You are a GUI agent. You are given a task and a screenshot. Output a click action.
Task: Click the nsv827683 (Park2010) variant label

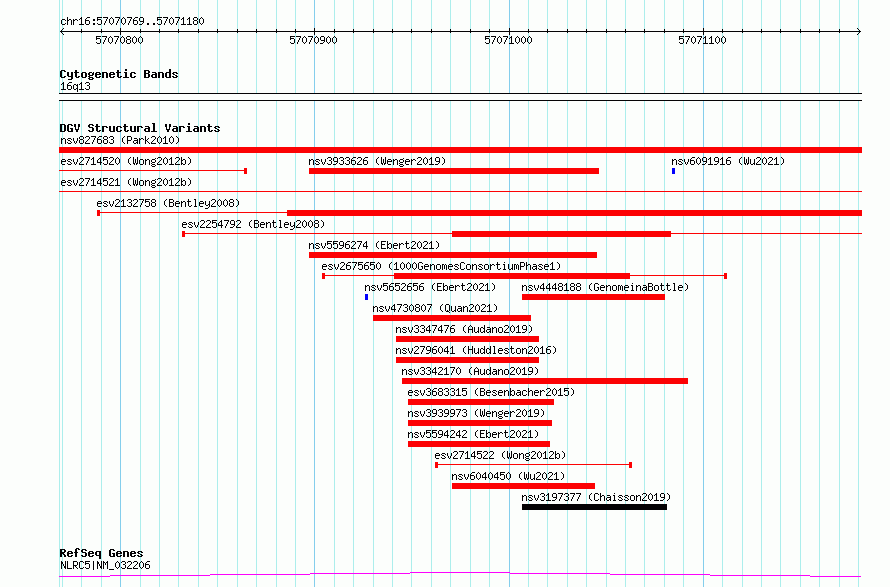click(120, 140)
